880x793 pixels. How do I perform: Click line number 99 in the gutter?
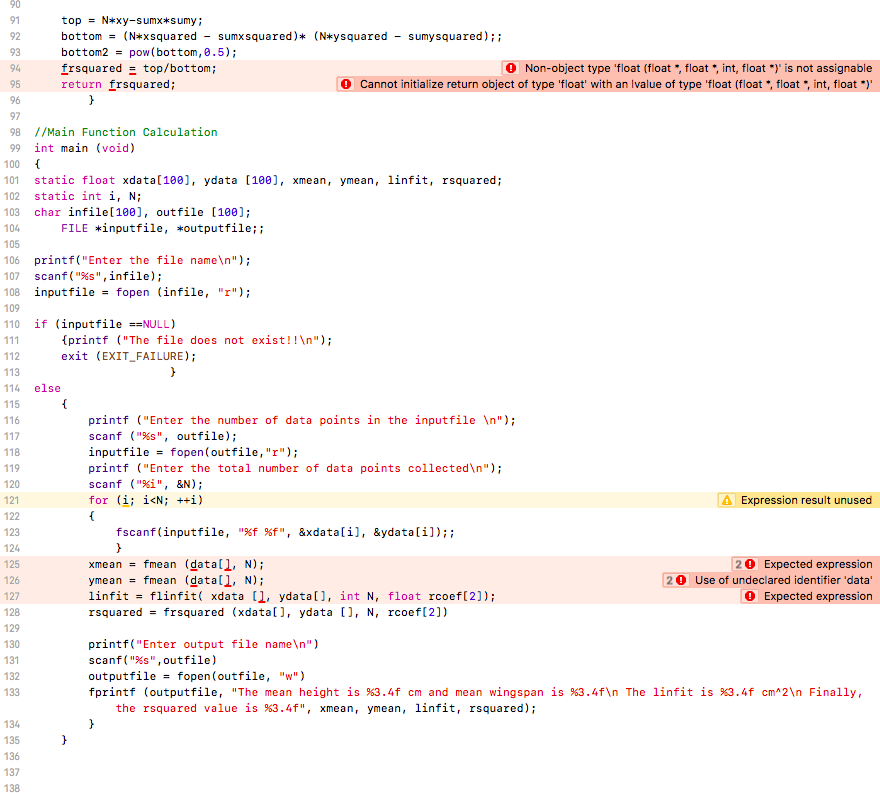tap(15, 148)
